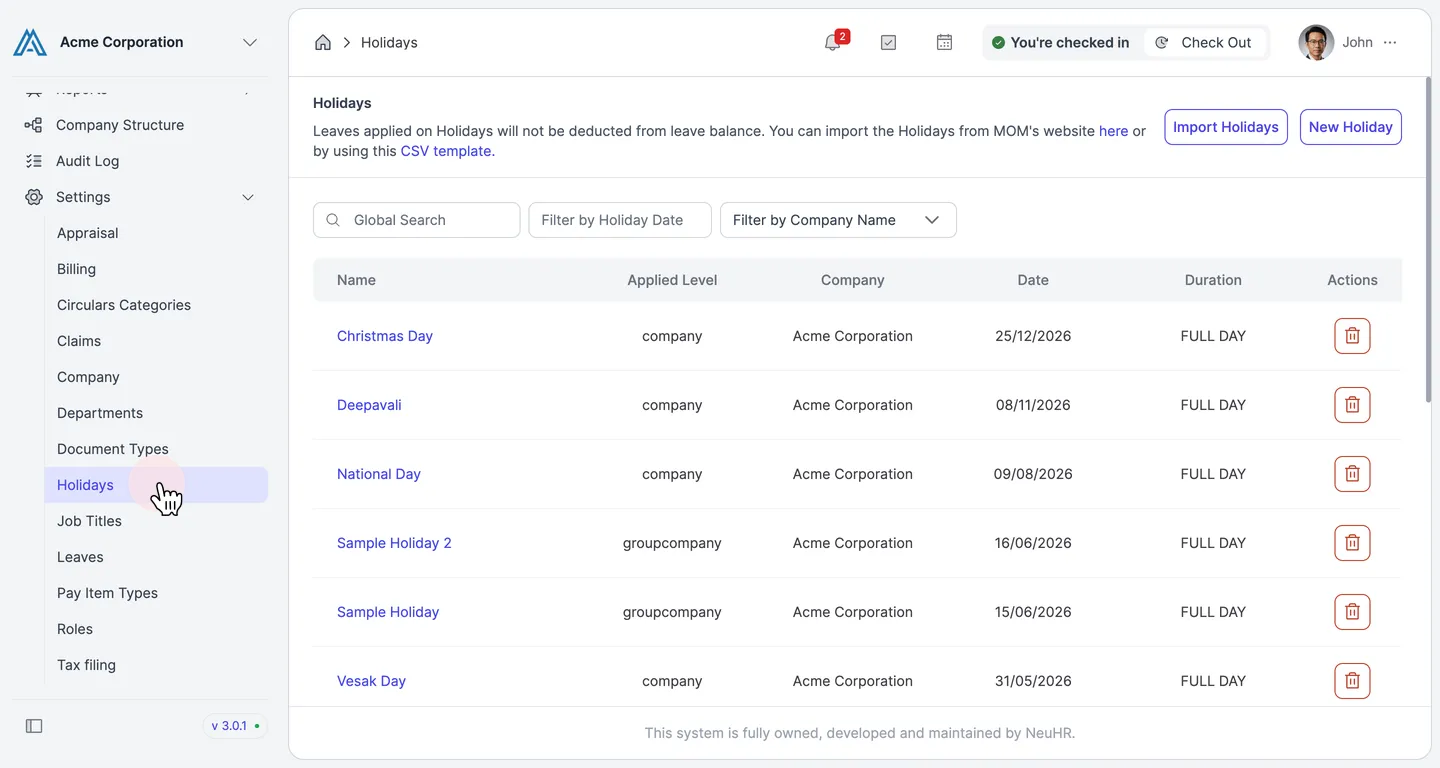The width and height of the screenshot is (1440, 768).
Task: Open Claims settings
Action: [x=156, y=341]
